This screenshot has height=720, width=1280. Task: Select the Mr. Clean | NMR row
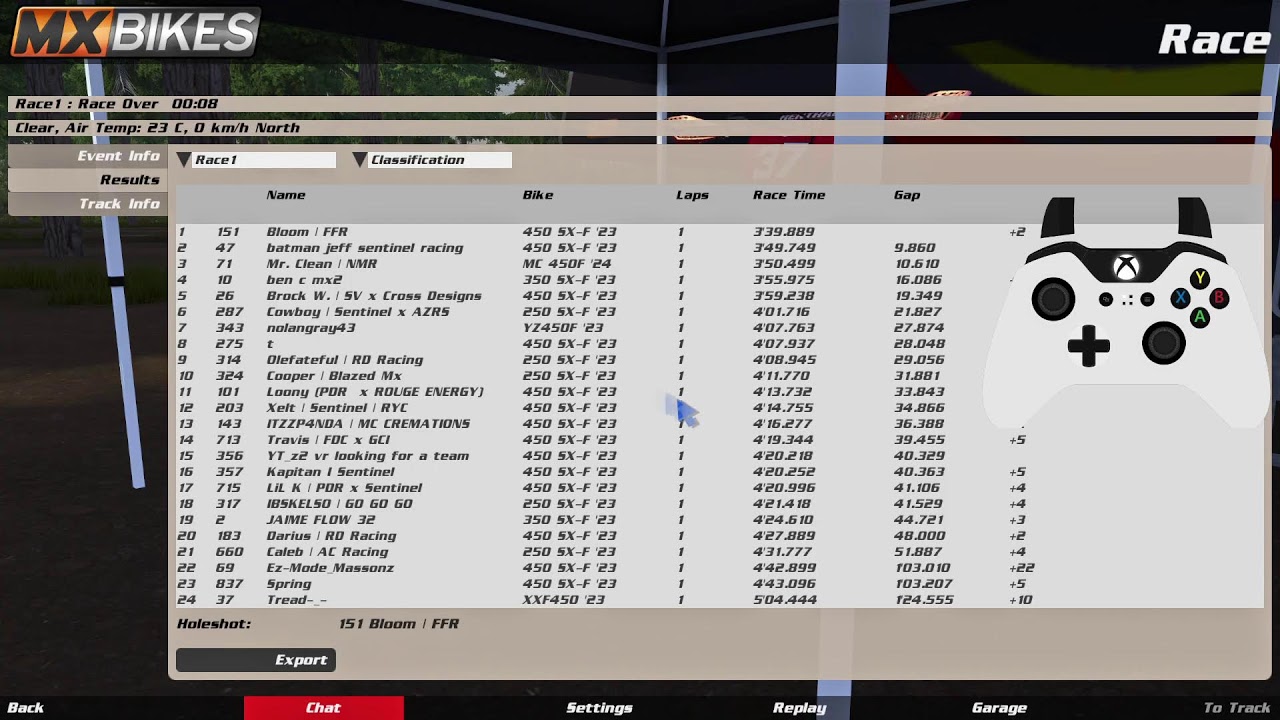(720, 264)
